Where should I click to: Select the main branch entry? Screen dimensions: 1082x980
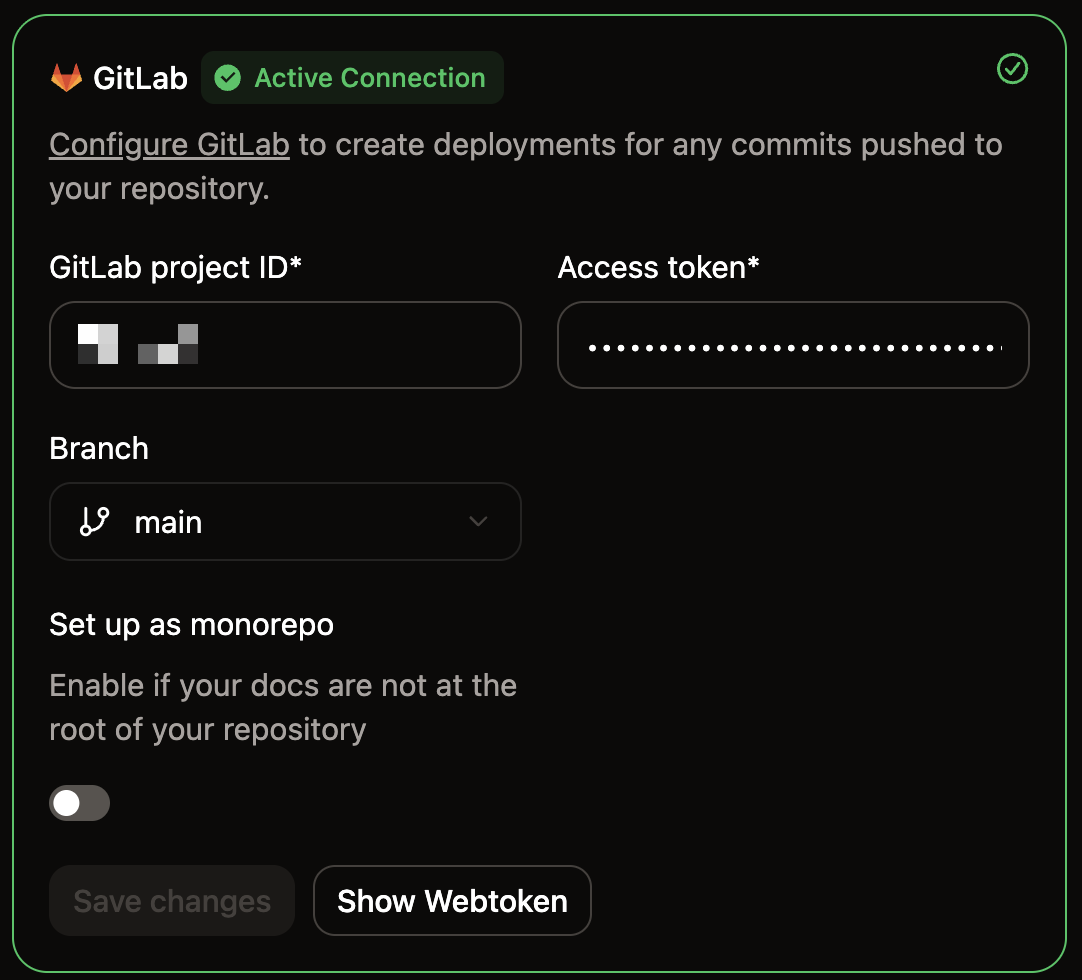click(x=168, y=521)
